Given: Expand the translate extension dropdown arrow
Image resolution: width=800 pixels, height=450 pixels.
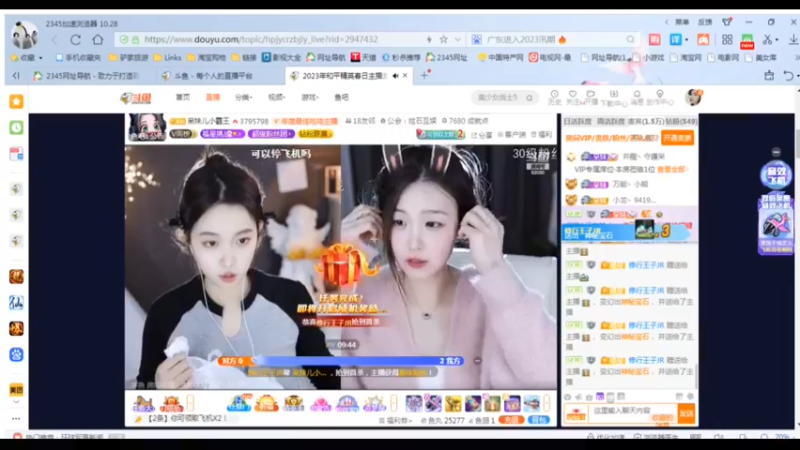Looking at the screenshot, I should [686, 39].
